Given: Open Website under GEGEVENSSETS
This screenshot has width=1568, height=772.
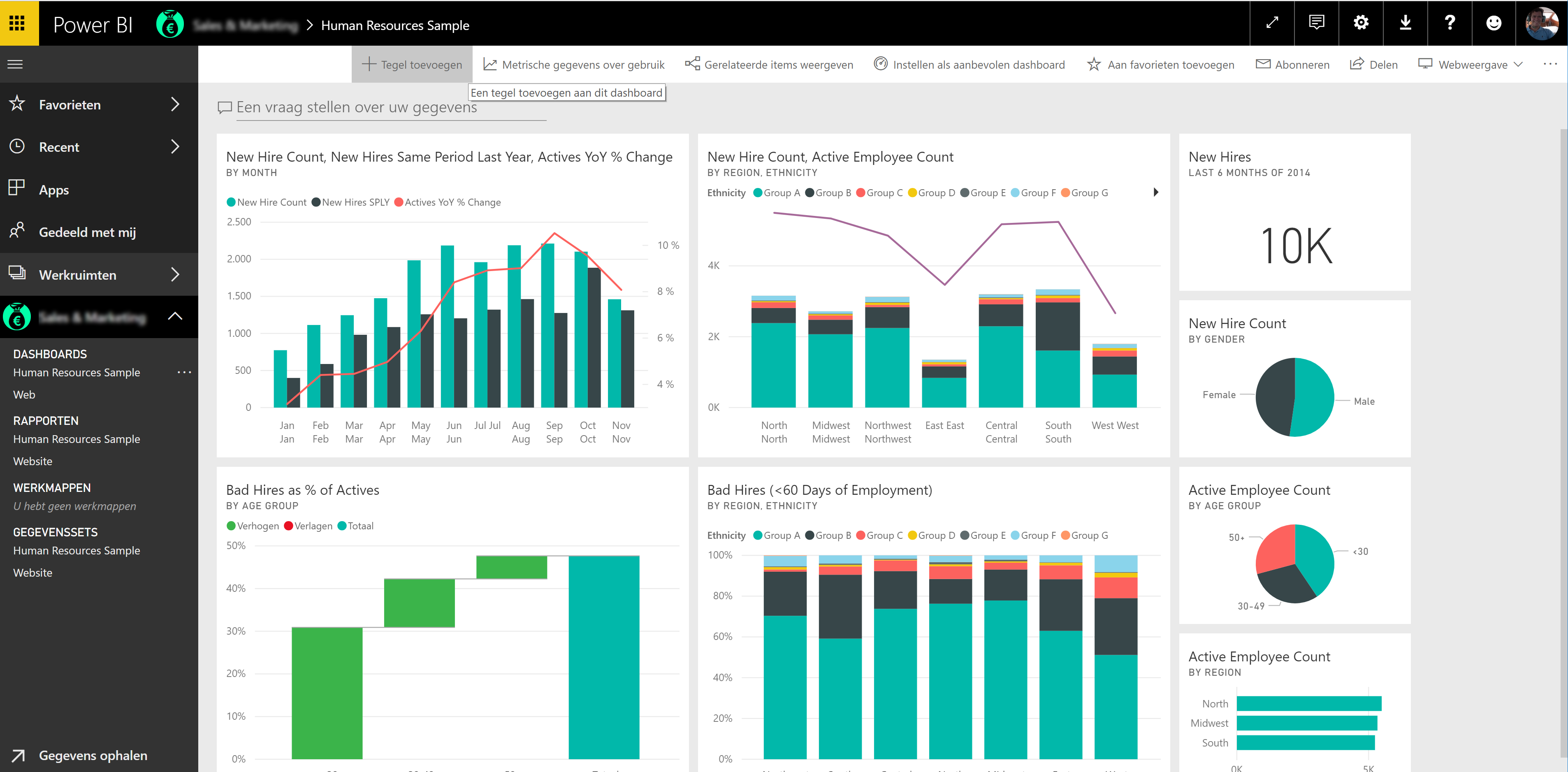Looking at the screenshot, I should point(33,573).
